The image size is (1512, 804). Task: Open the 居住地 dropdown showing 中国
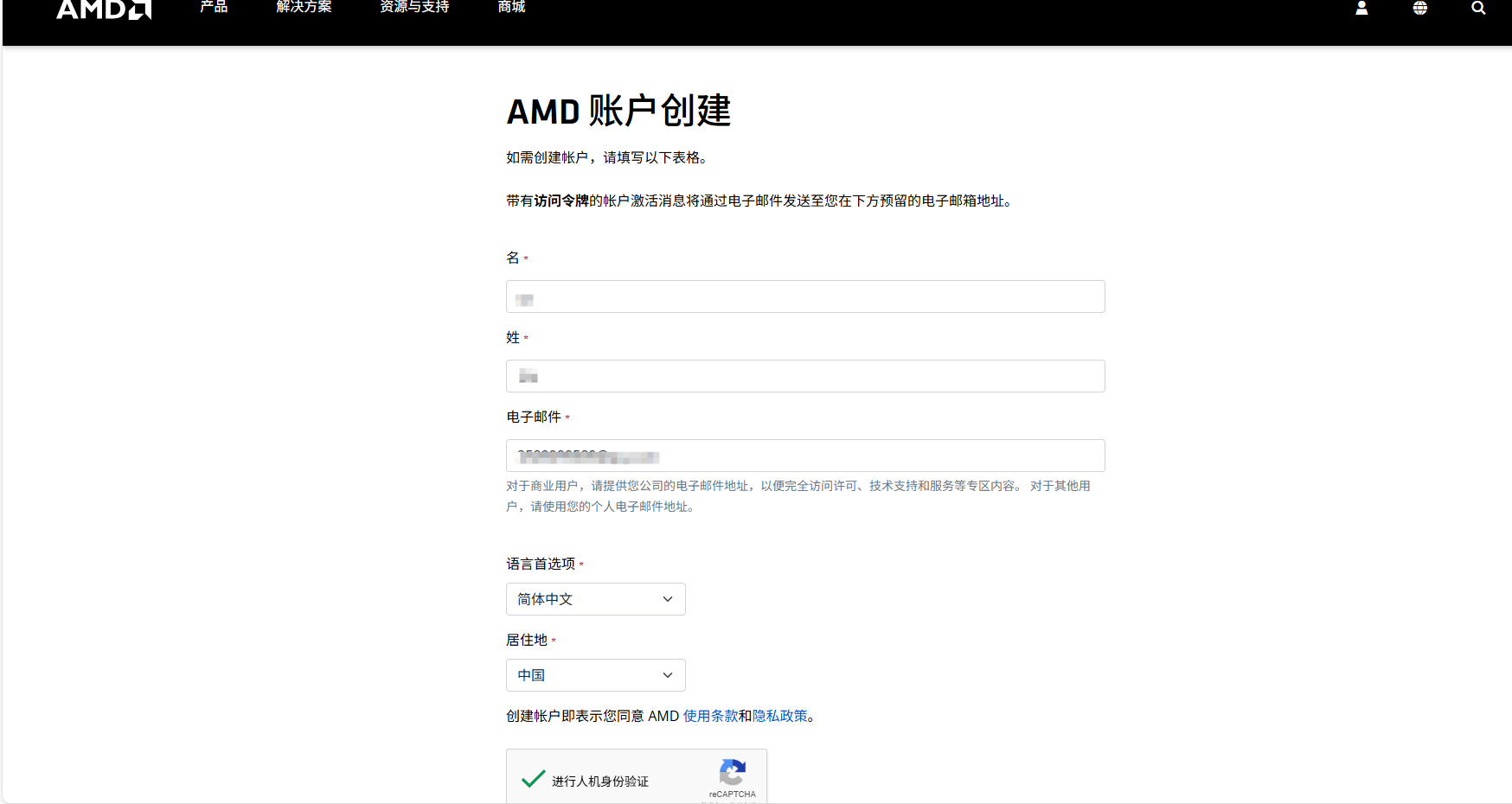click(x=596, y=675)
